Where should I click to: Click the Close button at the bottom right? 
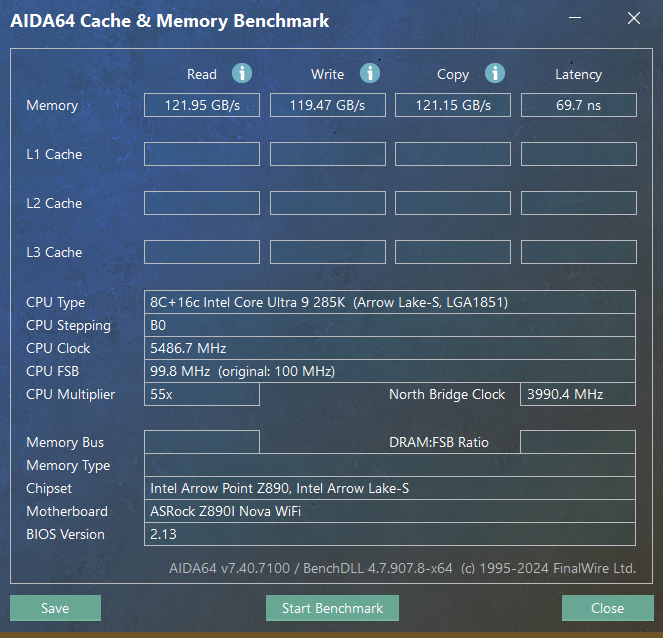[607, 608]
